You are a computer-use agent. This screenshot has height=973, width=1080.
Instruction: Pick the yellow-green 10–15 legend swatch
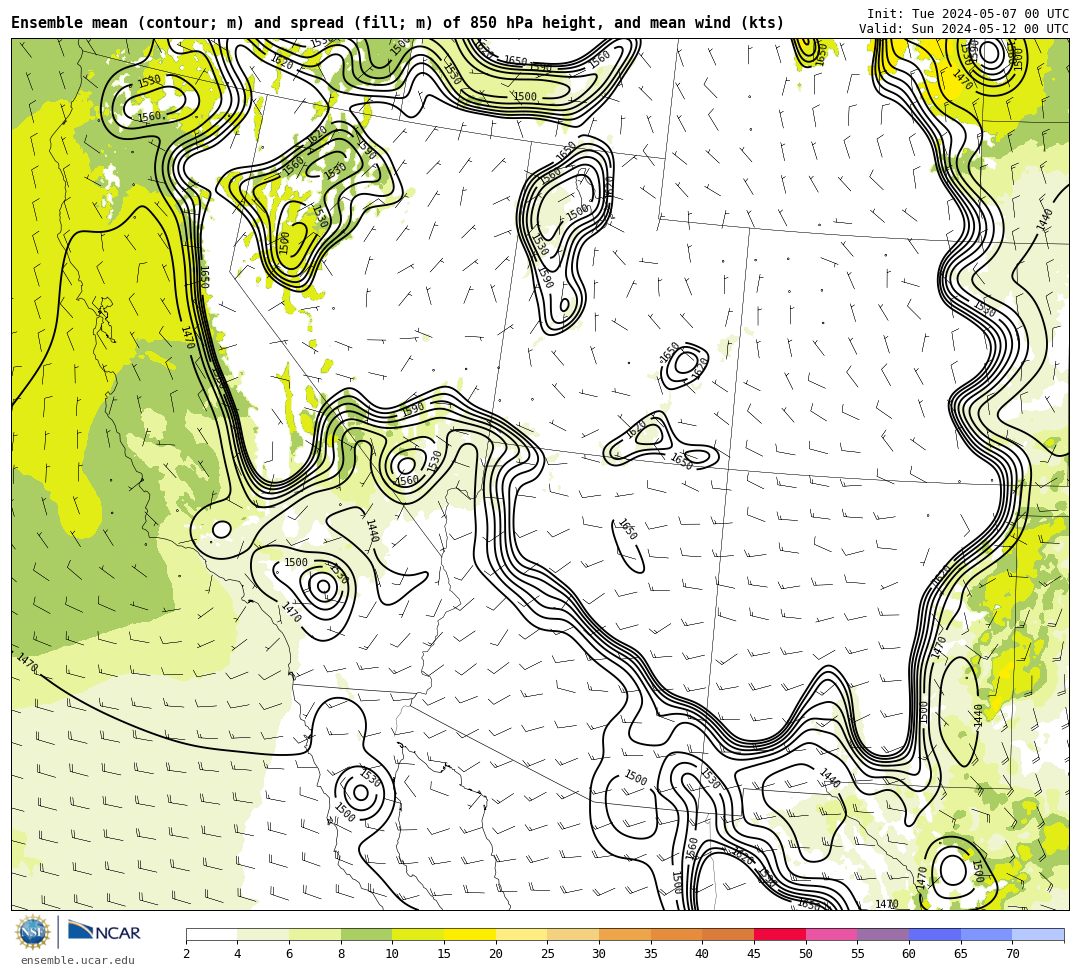418,934
